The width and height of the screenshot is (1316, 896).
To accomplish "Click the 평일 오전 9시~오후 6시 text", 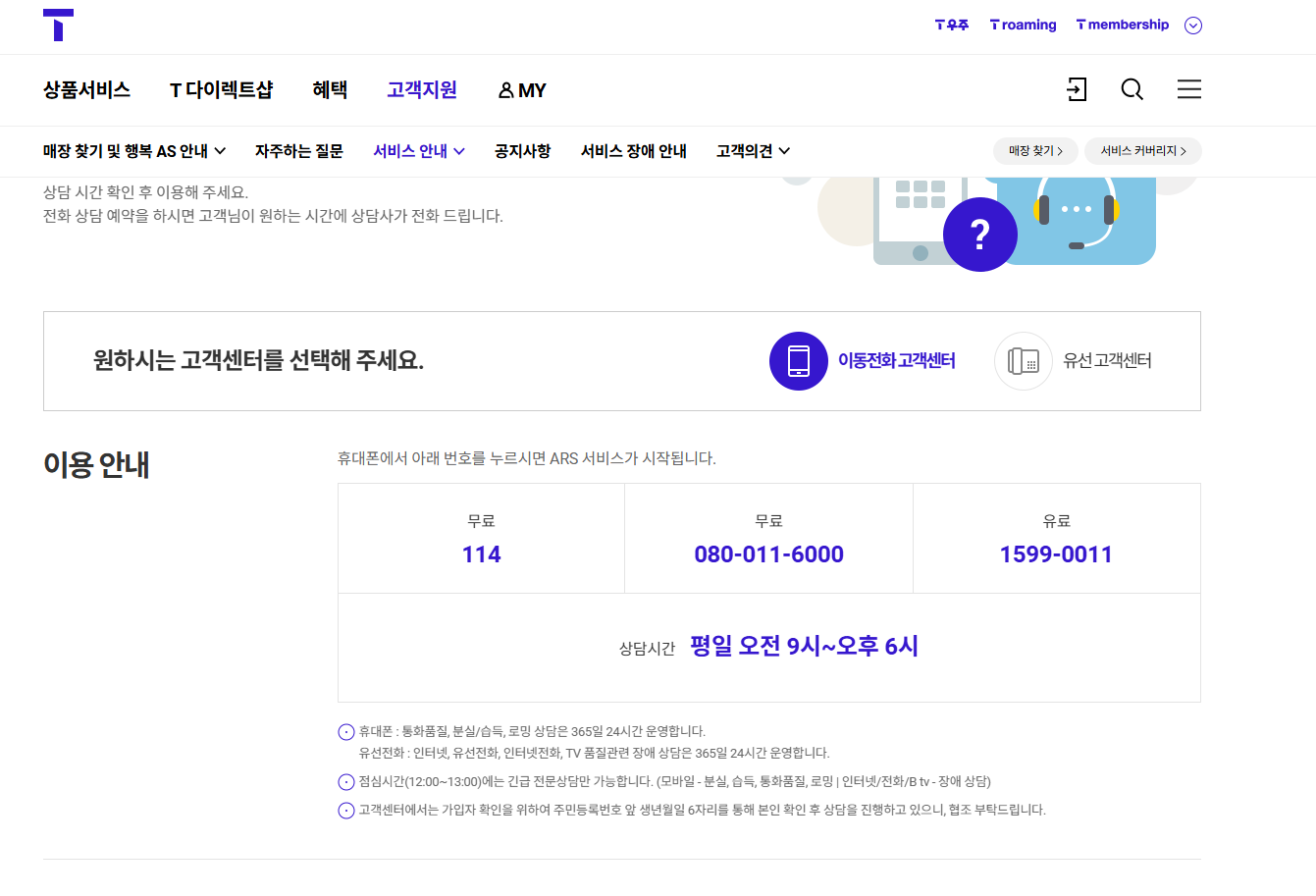I will (804, 646).
